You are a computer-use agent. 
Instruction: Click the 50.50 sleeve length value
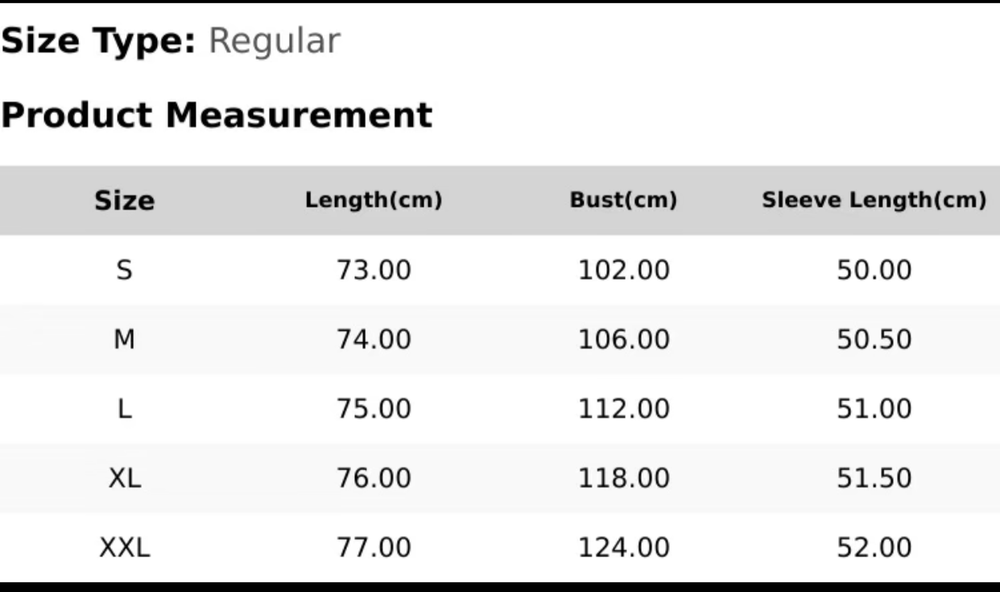[x=874, y=340]
